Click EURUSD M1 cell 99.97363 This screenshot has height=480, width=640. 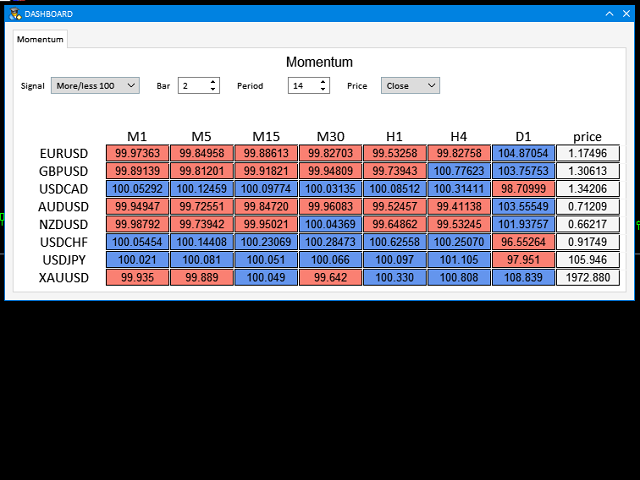click(x=137, y=153)
